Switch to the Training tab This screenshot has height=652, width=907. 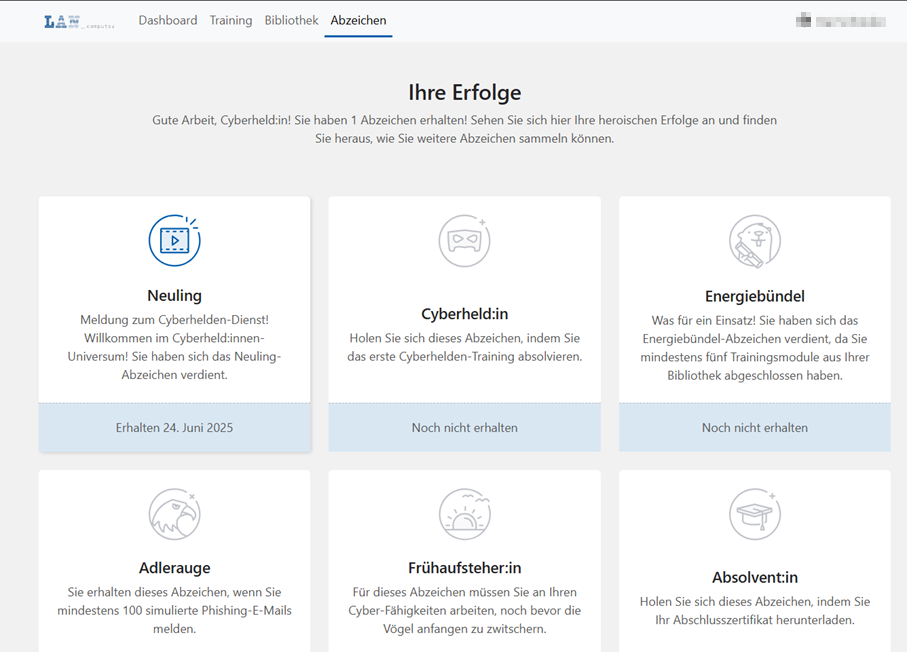(x=231, y=21)
